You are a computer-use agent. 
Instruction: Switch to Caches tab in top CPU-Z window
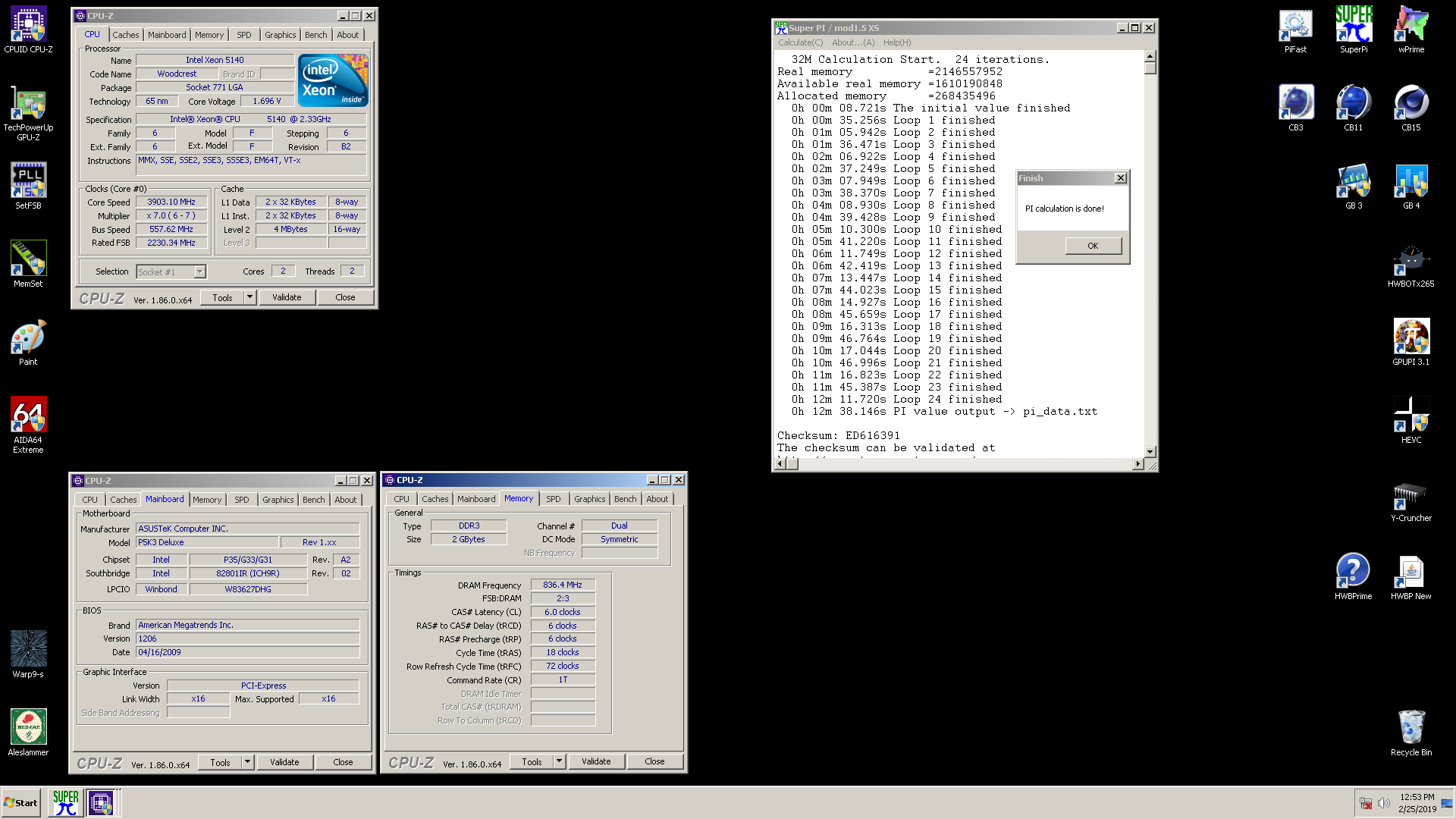(126, 35)
